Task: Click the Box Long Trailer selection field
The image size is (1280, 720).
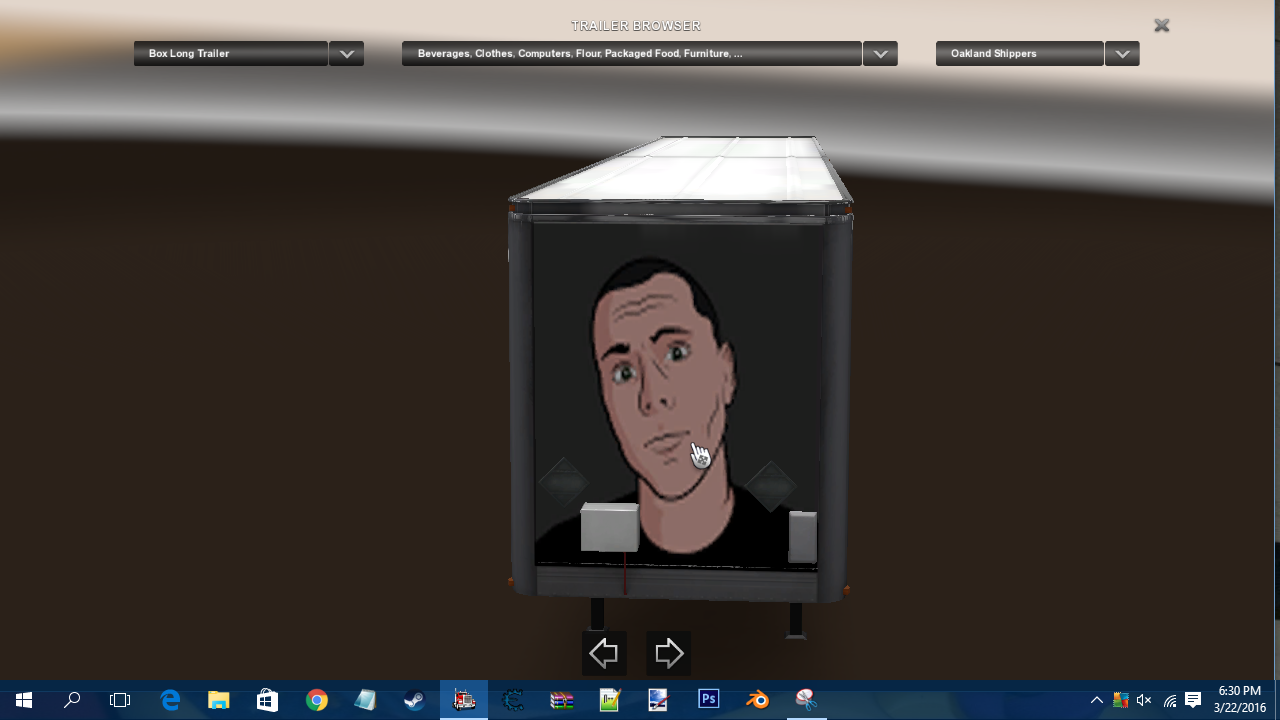Action: (x=231, y=54)
